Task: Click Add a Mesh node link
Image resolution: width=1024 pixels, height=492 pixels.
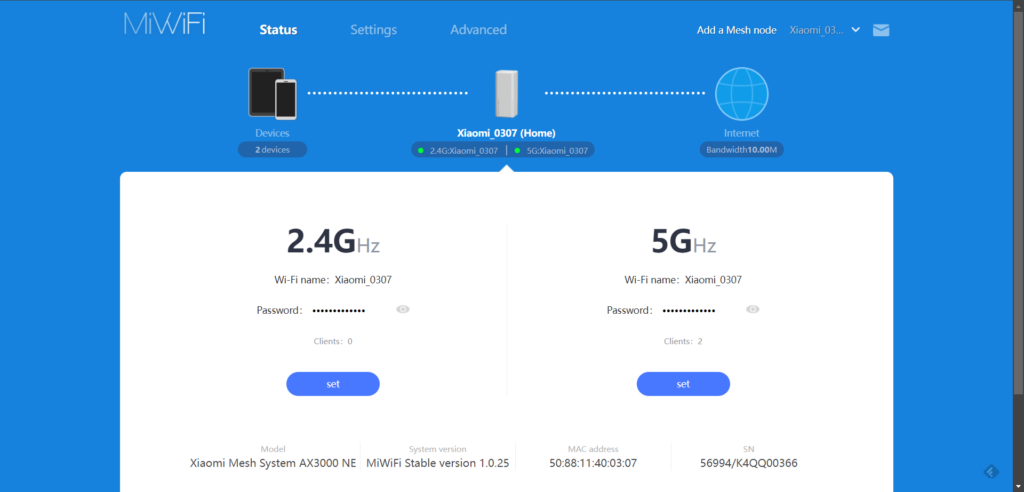Action: [736, 30]
